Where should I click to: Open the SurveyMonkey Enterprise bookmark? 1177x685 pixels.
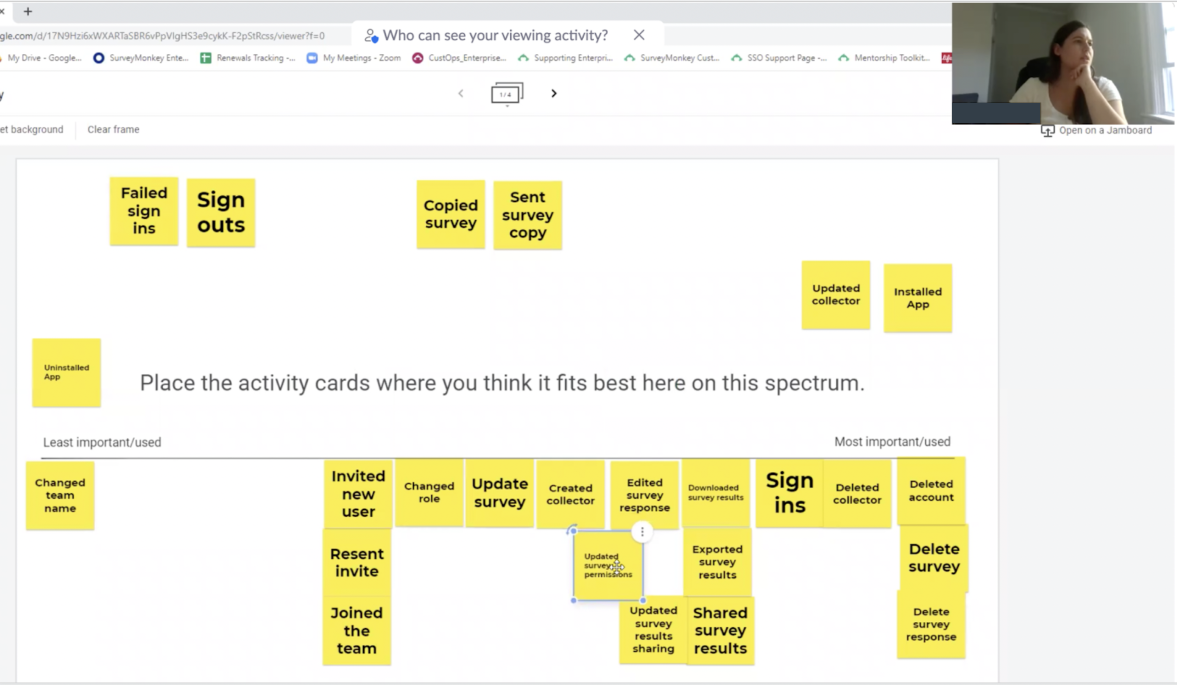click(x=140, y=58)
